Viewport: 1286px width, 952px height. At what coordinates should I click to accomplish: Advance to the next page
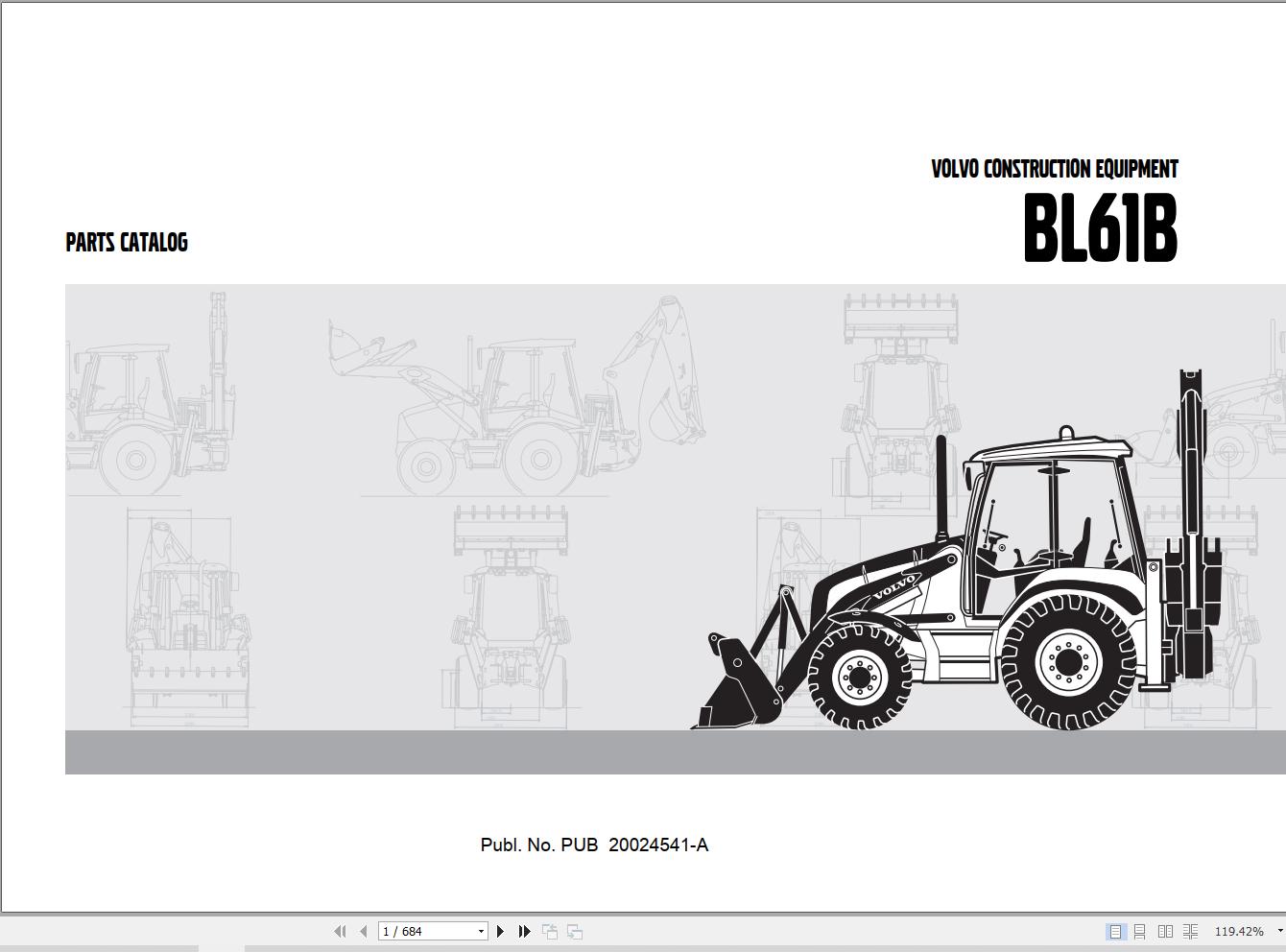[500, 931]
